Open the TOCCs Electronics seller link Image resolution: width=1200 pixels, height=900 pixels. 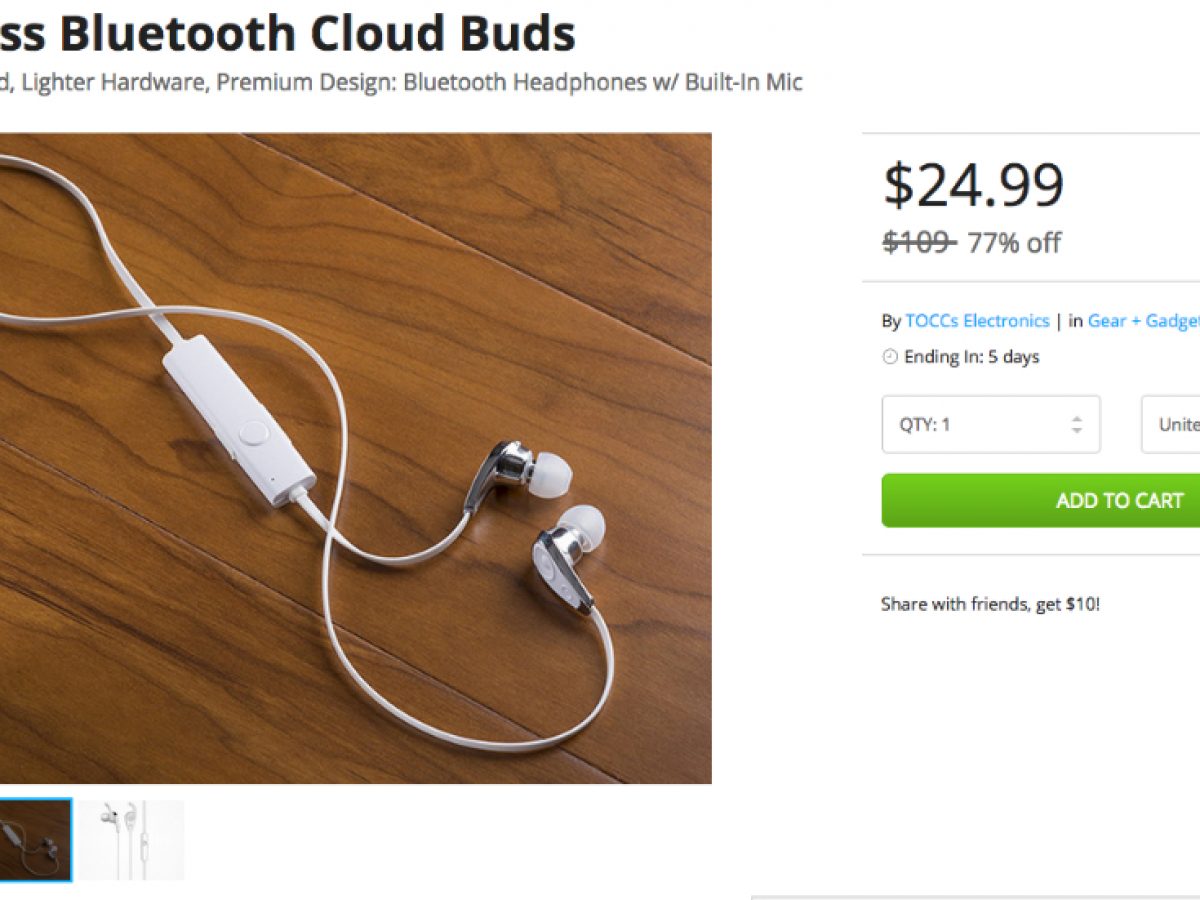tap(977, 321)
